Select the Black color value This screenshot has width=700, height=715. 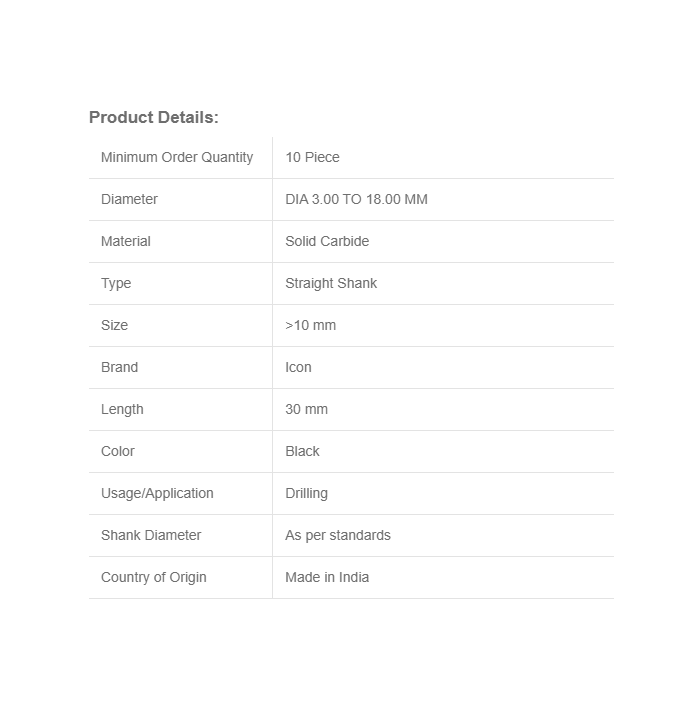tap(302, 451)
